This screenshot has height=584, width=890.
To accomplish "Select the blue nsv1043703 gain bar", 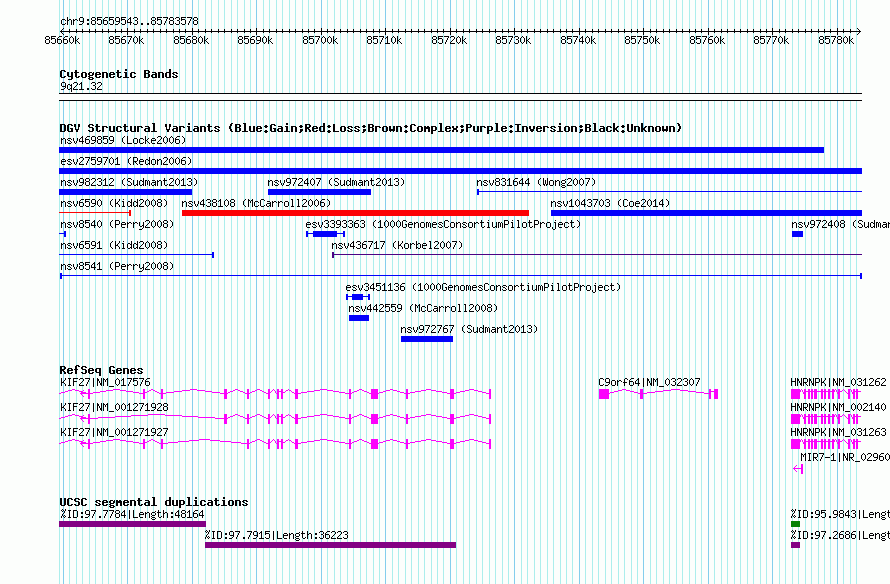I will [706, 213].
